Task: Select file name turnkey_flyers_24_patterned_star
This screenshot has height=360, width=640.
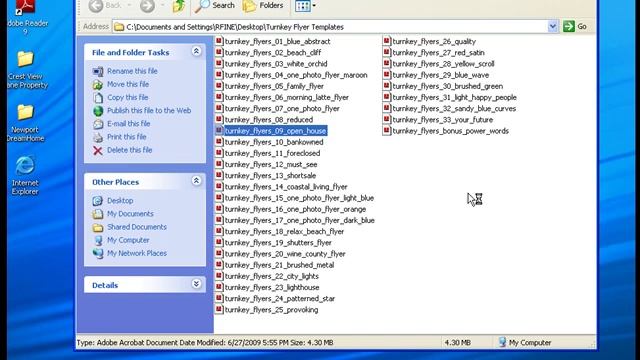Action: (280, 299)
